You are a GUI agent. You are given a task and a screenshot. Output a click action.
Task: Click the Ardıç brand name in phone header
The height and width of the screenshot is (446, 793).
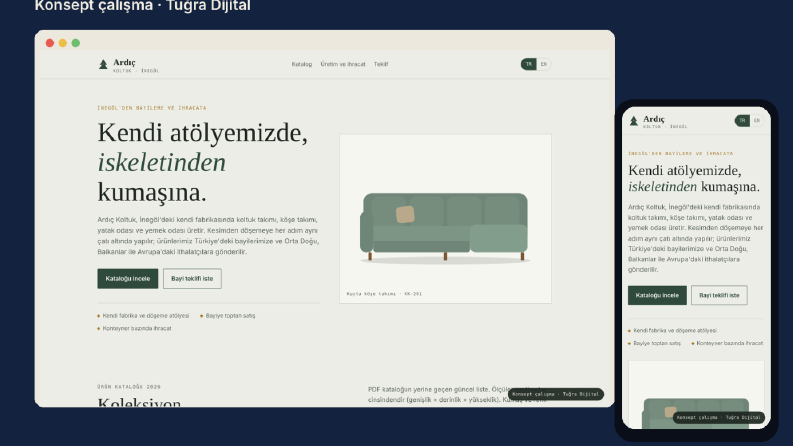[654, 119]
